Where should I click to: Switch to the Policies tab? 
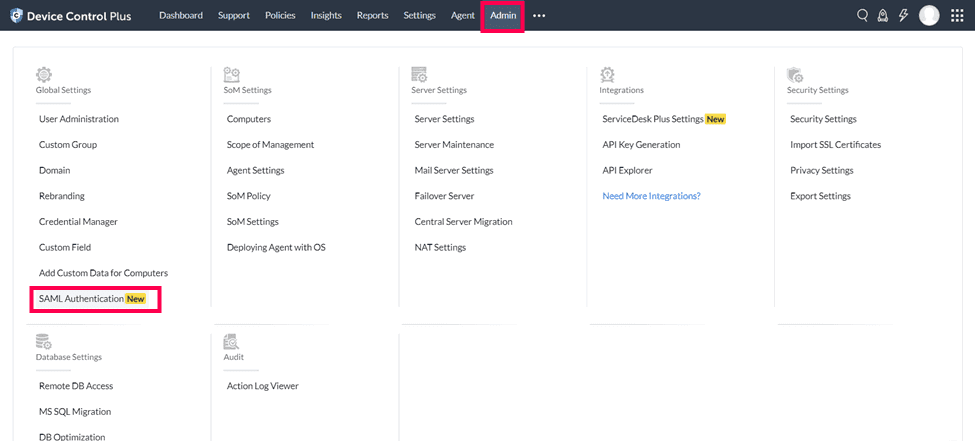[x=280, y=15]
